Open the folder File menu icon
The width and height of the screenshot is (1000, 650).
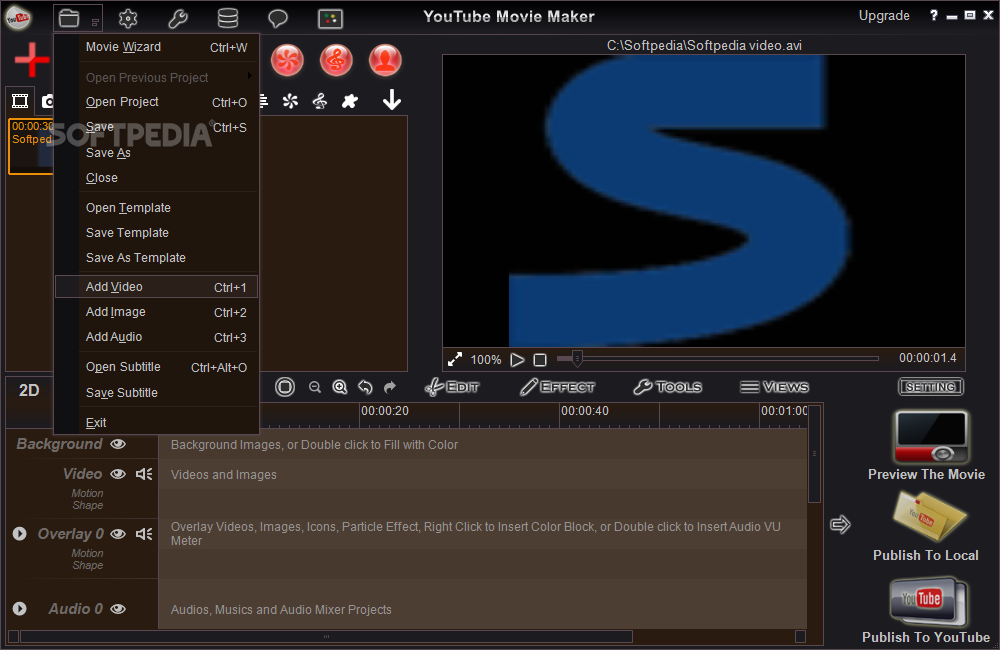click(x=70, y=18)
